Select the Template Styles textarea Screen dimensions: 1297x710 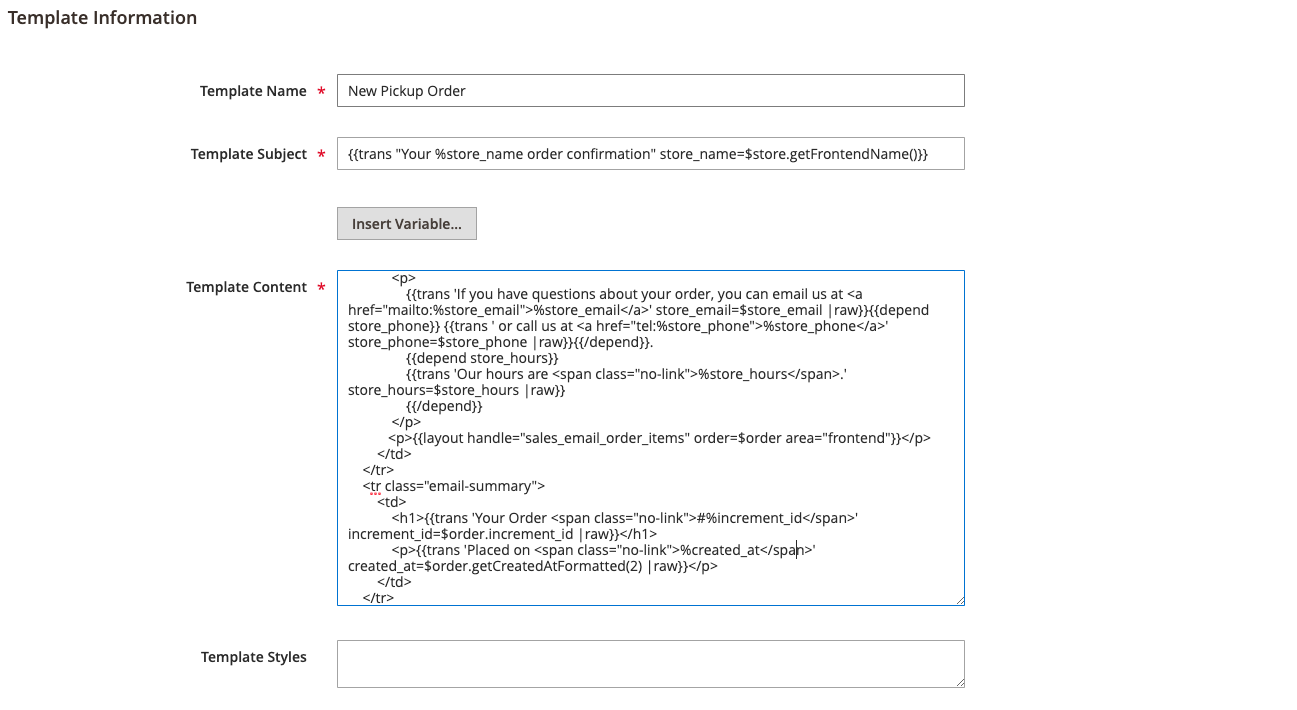click(x=651, y=664)
